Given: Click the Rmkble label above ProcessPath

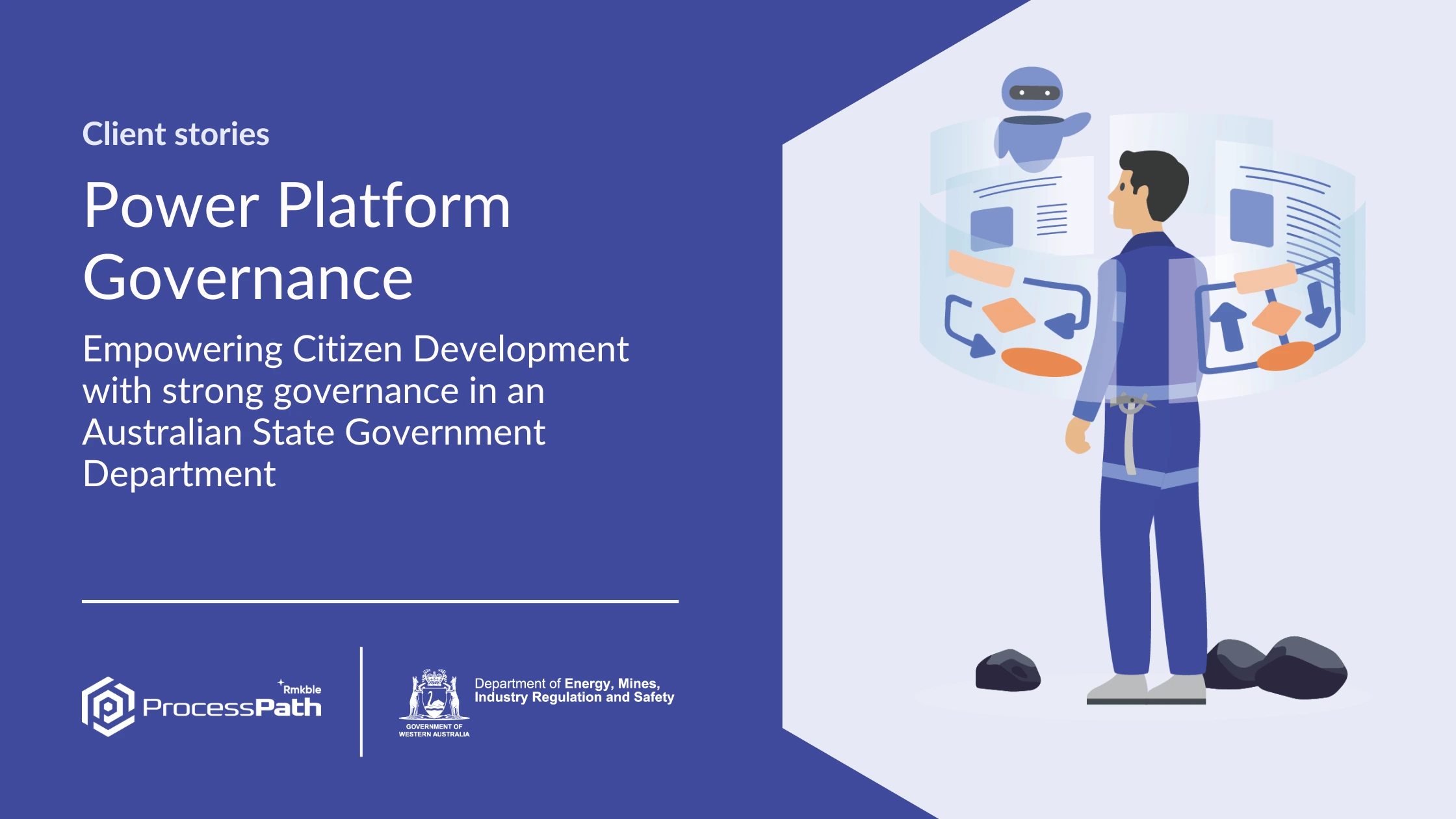Looking at the screenshot, I should click(301, 689).
